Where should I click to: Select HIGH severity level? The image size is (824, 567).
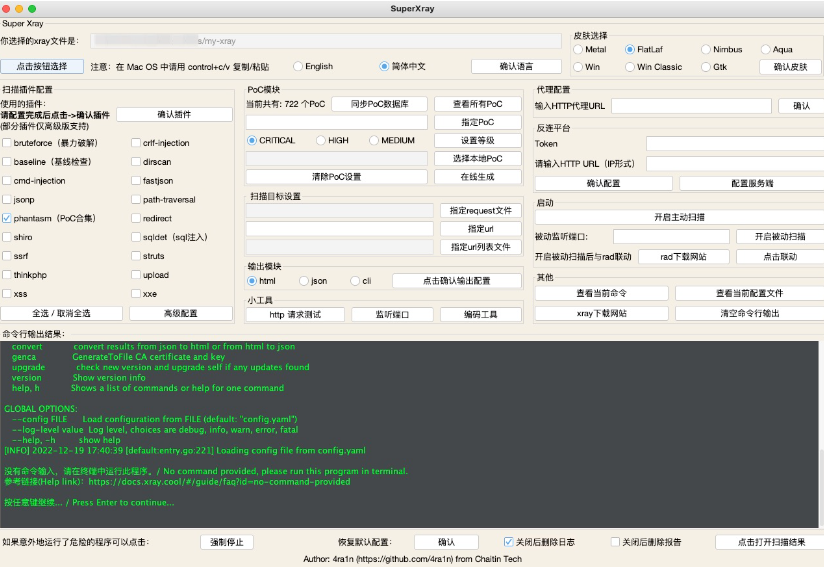(x=321, y=141)
